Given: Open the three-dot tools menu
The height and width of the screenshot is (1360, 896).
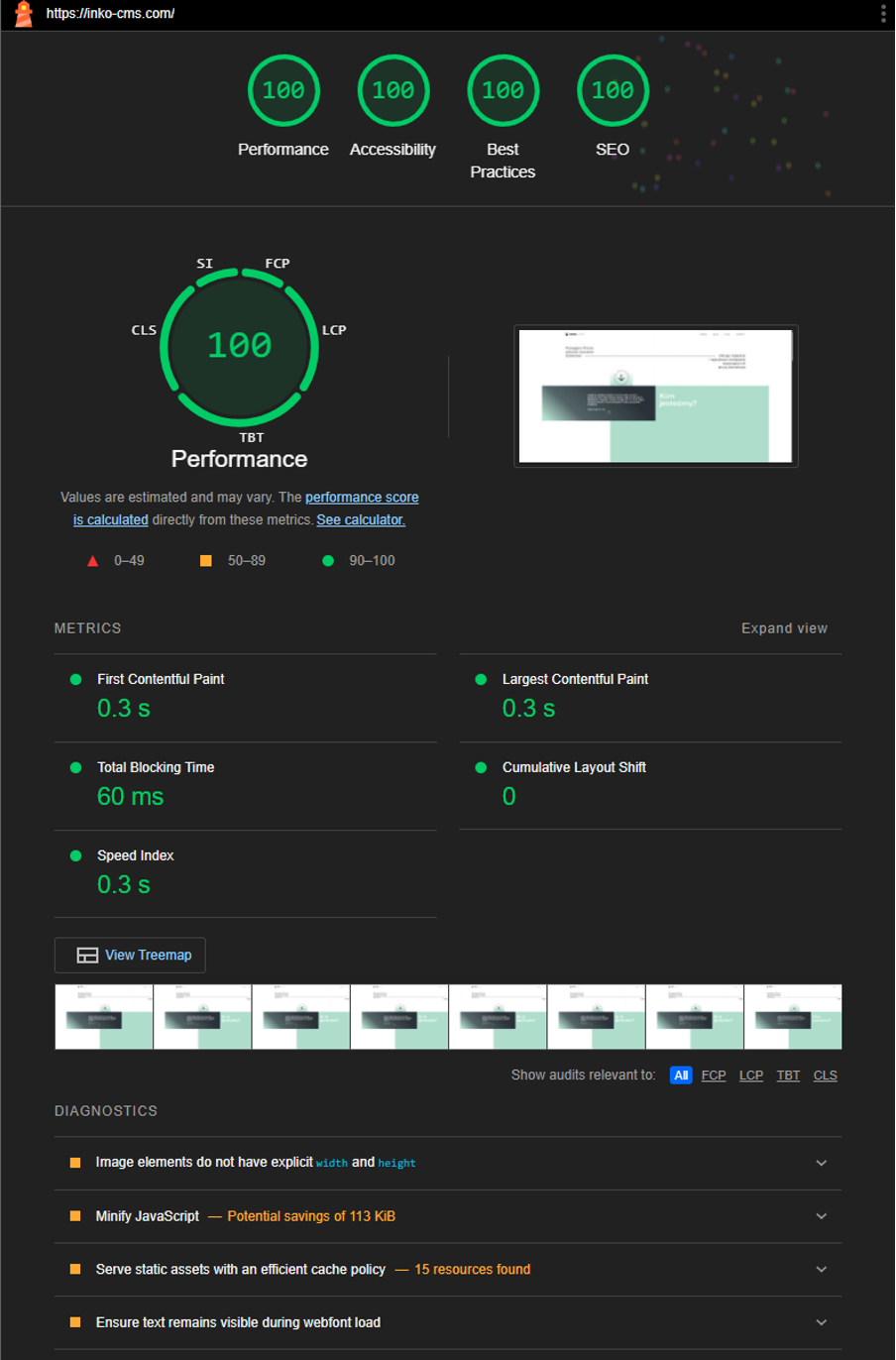Looking at the screenshot, I should pyautogui.click(x=882, y=14).
